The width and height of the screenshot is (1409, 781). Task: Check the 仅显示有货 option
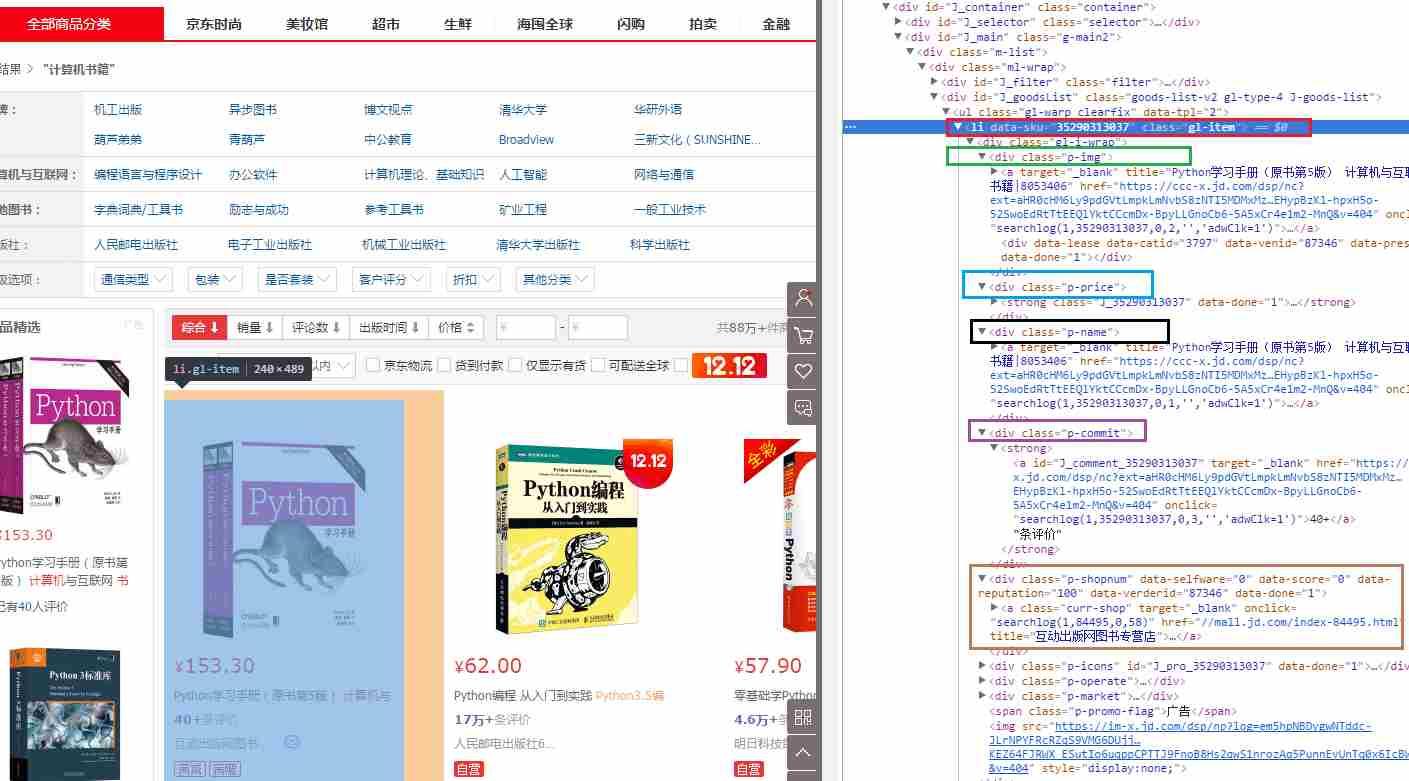(x=516, y=366)
